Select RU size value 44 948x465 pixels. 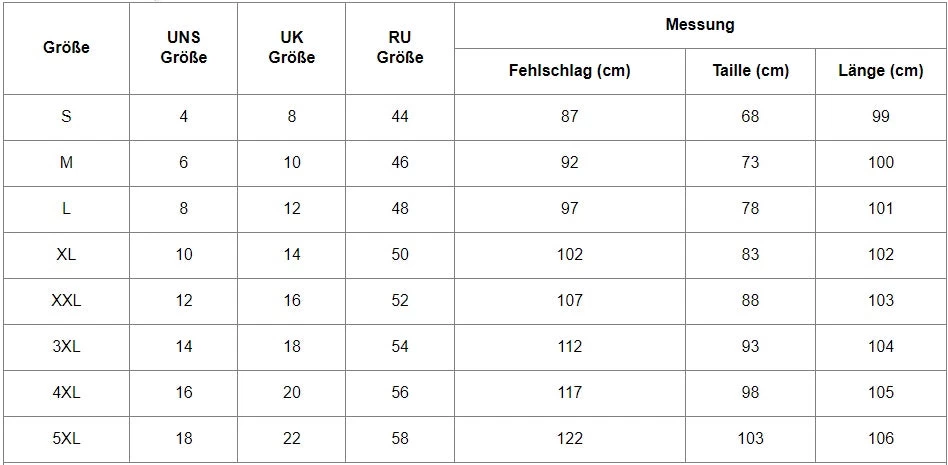click(x=400, y=117)
